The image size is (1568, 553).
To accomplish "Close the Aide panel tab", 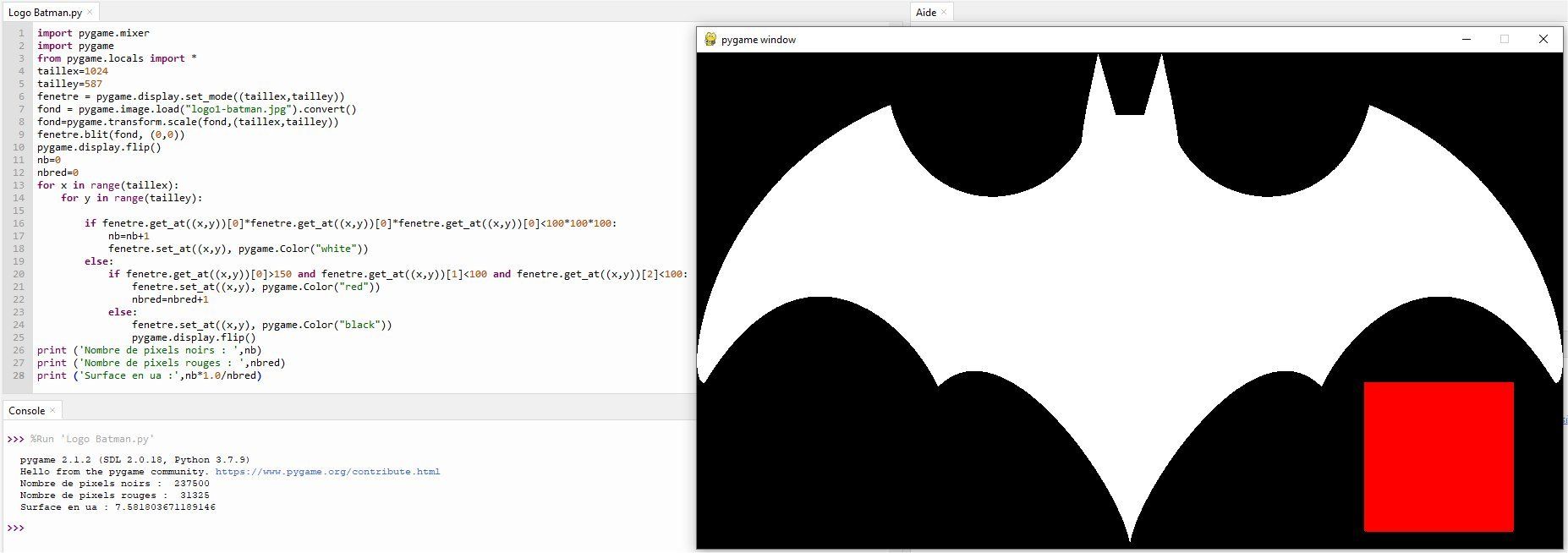I will point(944,13).
